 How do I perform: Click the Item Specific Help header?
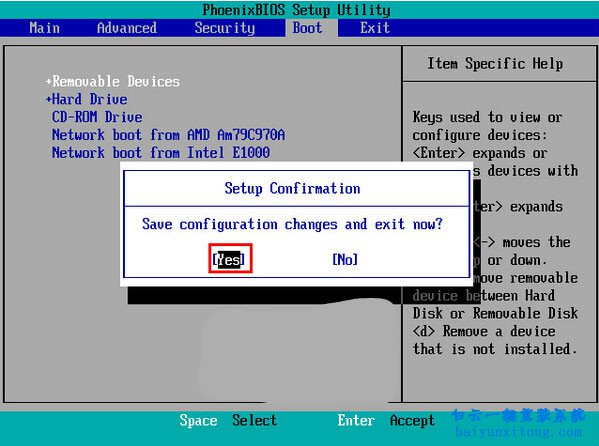[x=495, y=64]
